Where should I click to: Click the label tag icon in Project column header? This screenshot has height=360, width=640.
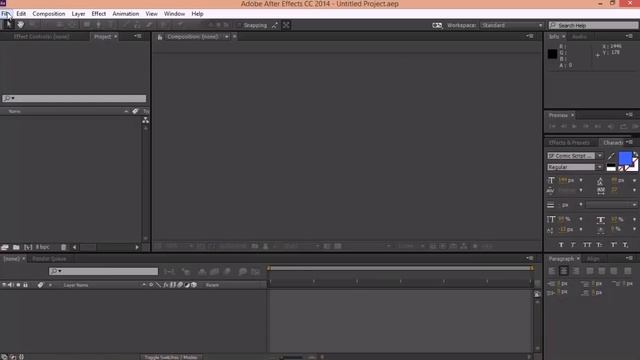135,111
